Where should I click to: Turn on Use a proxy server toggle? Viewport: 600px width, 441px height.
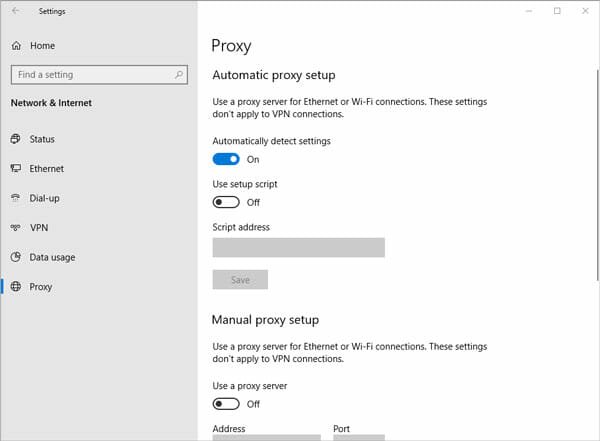click(226, 404)
